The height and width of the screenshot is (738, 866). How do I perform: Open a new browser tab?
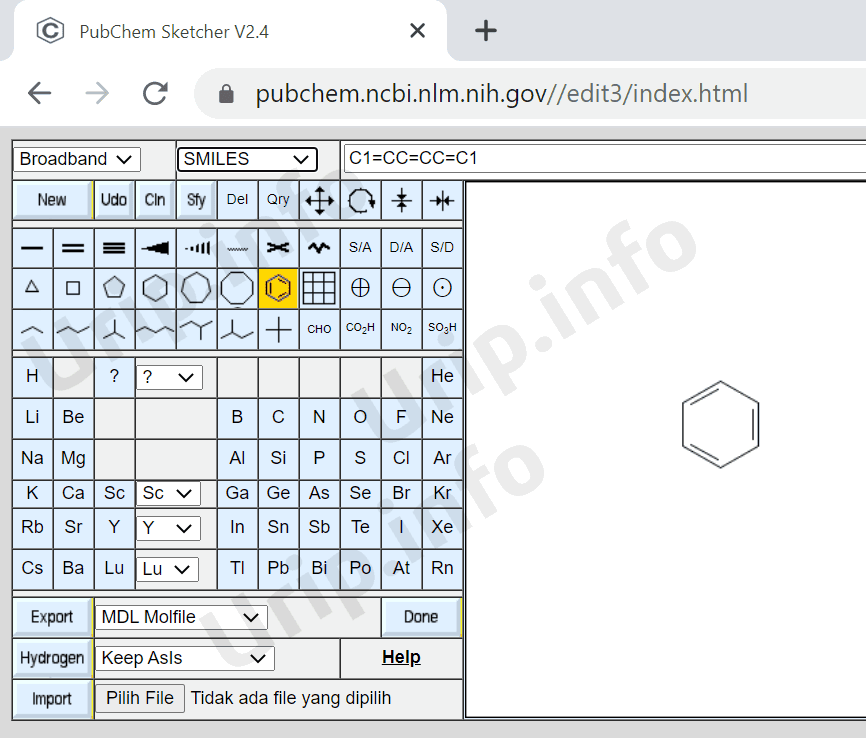pos(486,30)
